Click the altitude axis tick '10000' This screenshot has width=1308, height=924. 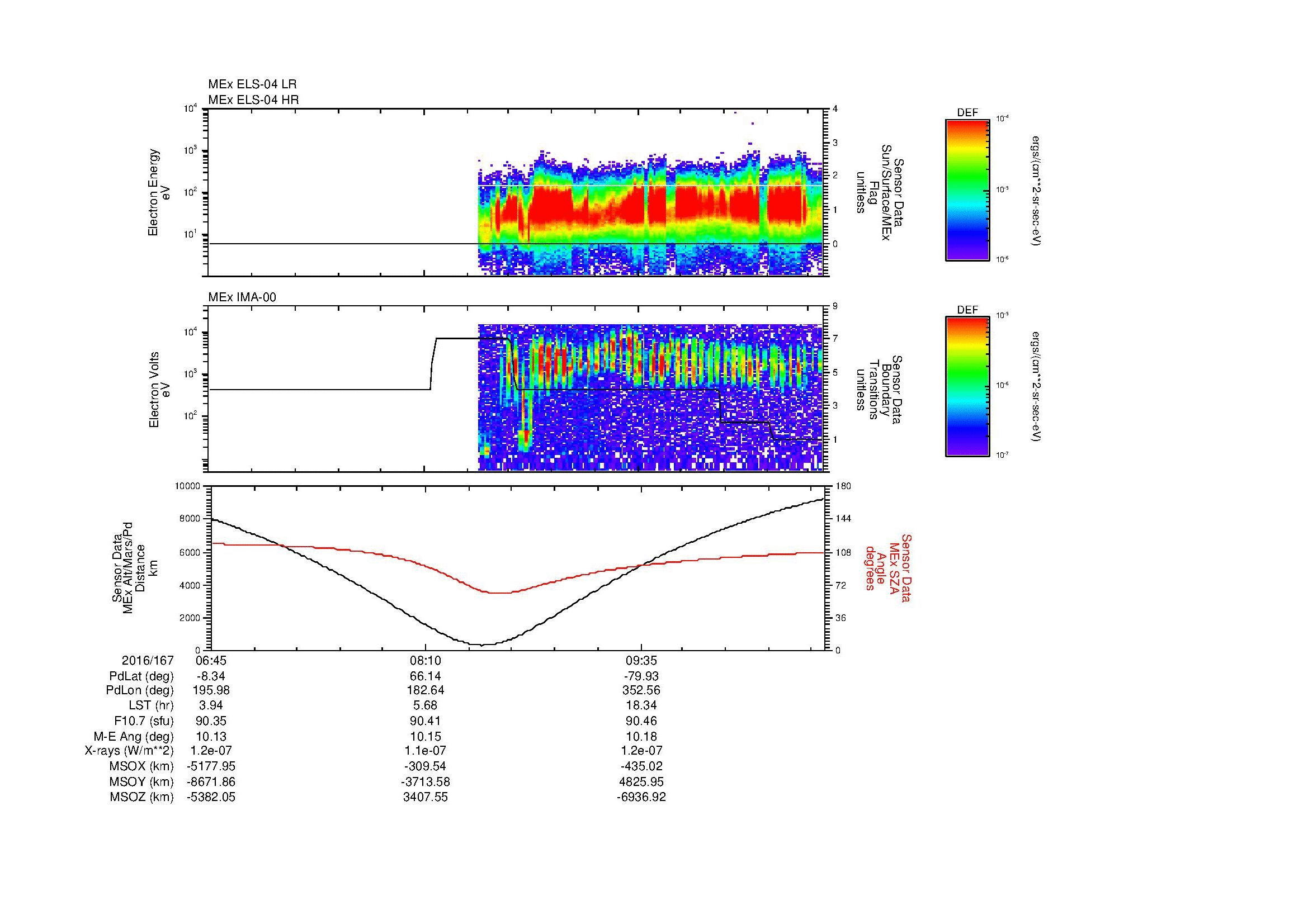click(x=188, y=486)
